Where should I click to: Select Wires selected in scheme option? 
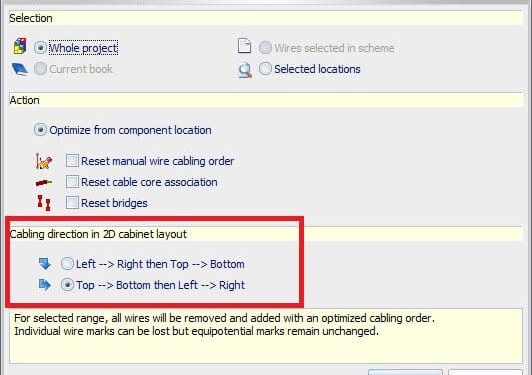click(265, 48)
